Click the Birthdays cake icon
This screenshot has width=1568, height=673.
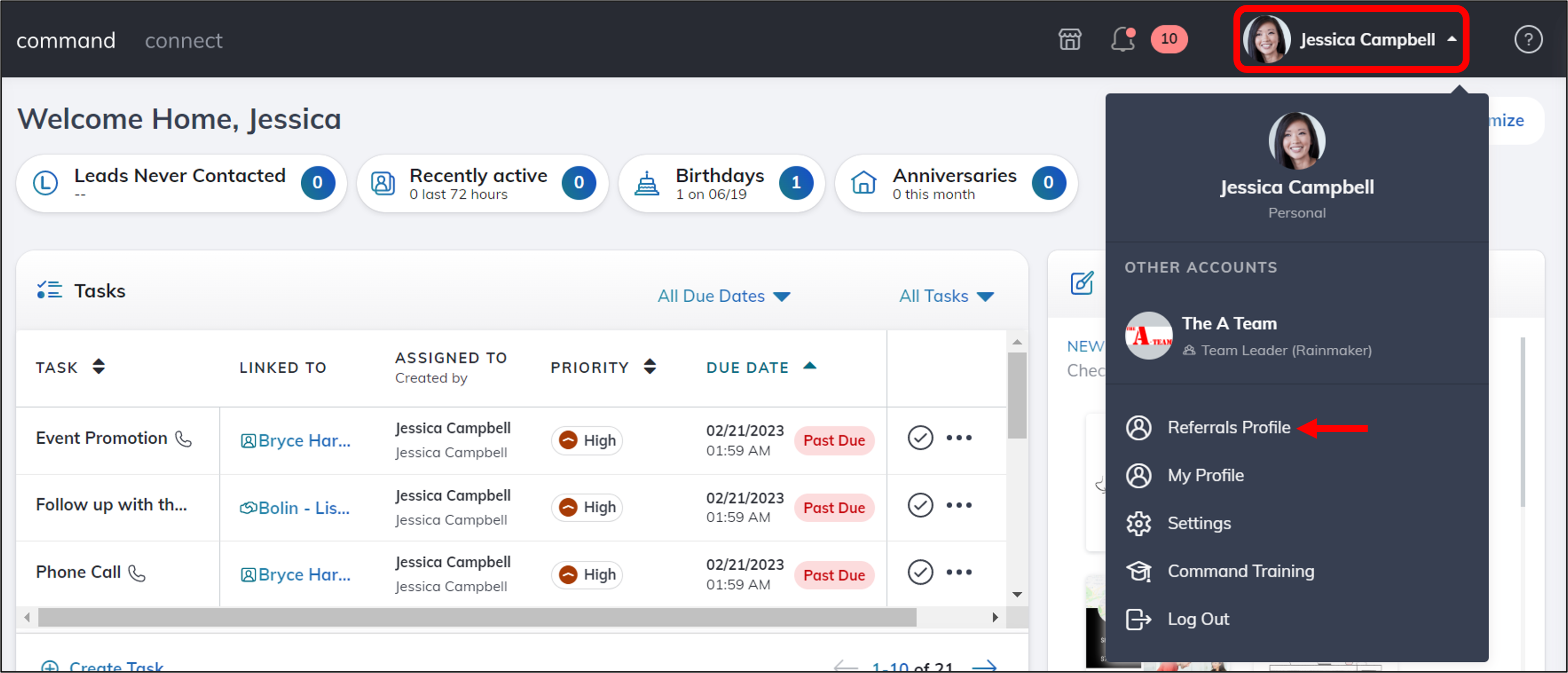pos(647,183)
